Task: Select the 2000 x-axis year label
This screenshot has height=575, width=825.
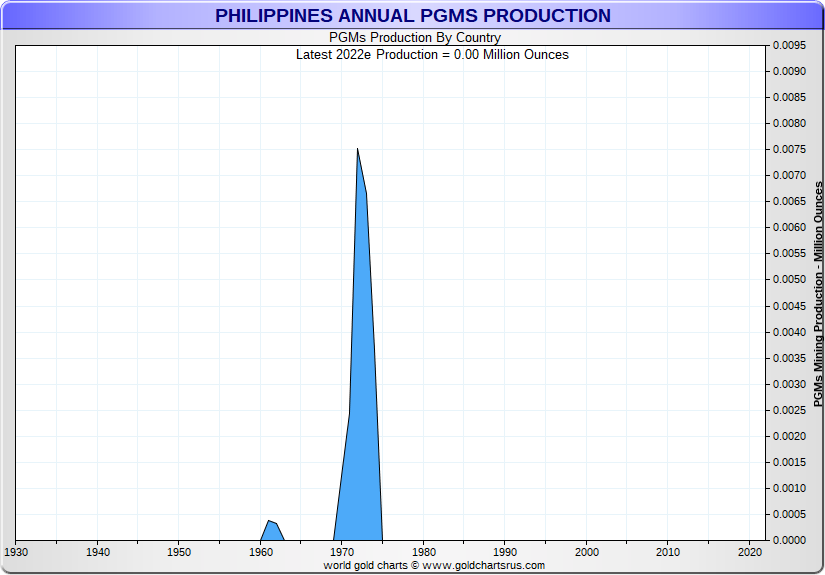Action: coord(587,552)
